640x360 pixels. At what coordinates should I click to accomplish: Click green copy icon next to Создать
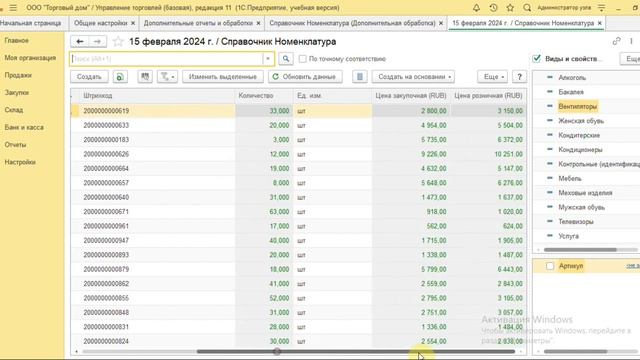[120, 77]
